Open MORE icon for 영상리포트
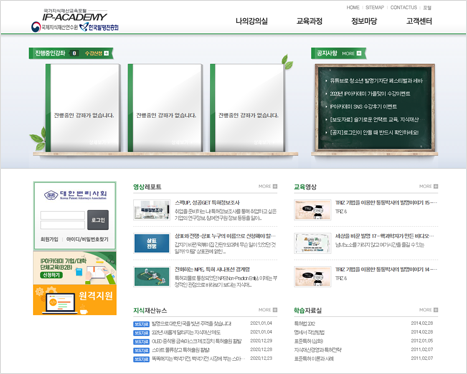467x374 pixels. (275, 186)
